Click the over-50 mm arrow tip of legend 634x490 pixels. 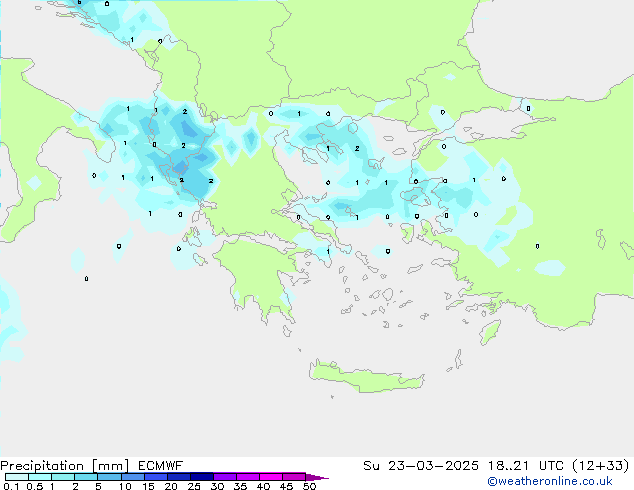[x=317, y=477]
